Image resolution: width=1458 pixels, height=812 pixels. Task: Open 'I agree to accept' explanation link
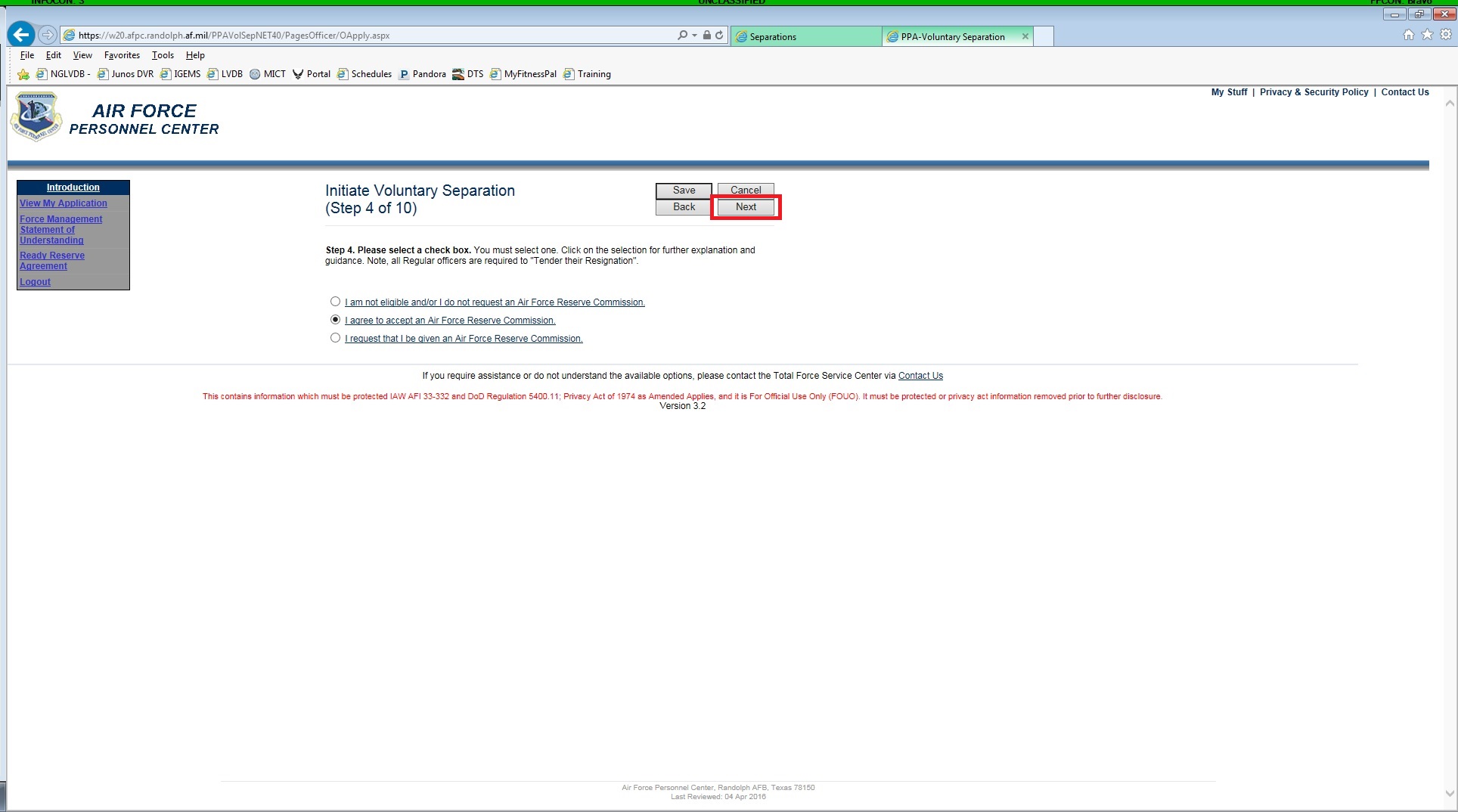click(450, 321)
